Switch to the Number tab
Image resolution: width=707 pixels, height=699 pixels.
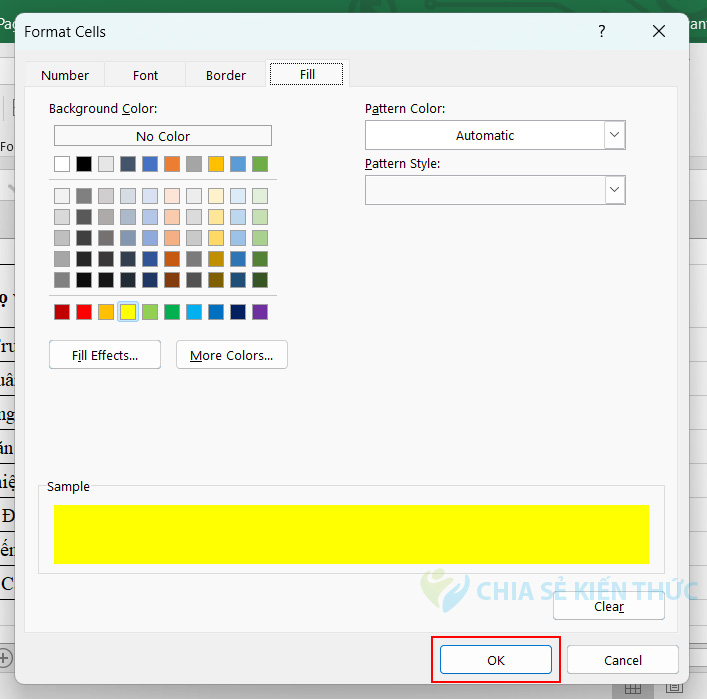(x=65, y=75)
